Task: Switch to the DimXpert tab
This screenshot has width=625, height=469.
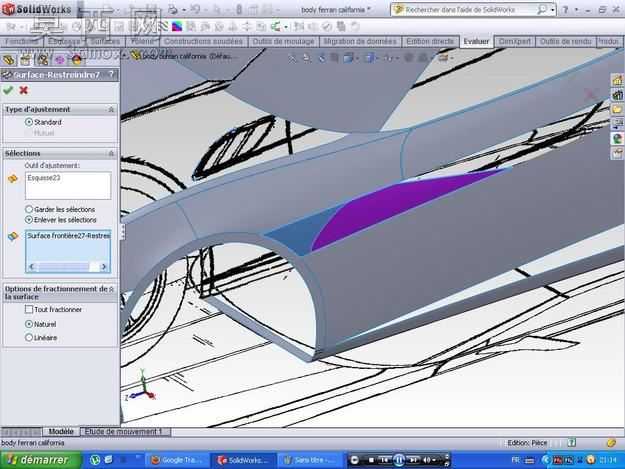Action: click(x=514, y=41)
